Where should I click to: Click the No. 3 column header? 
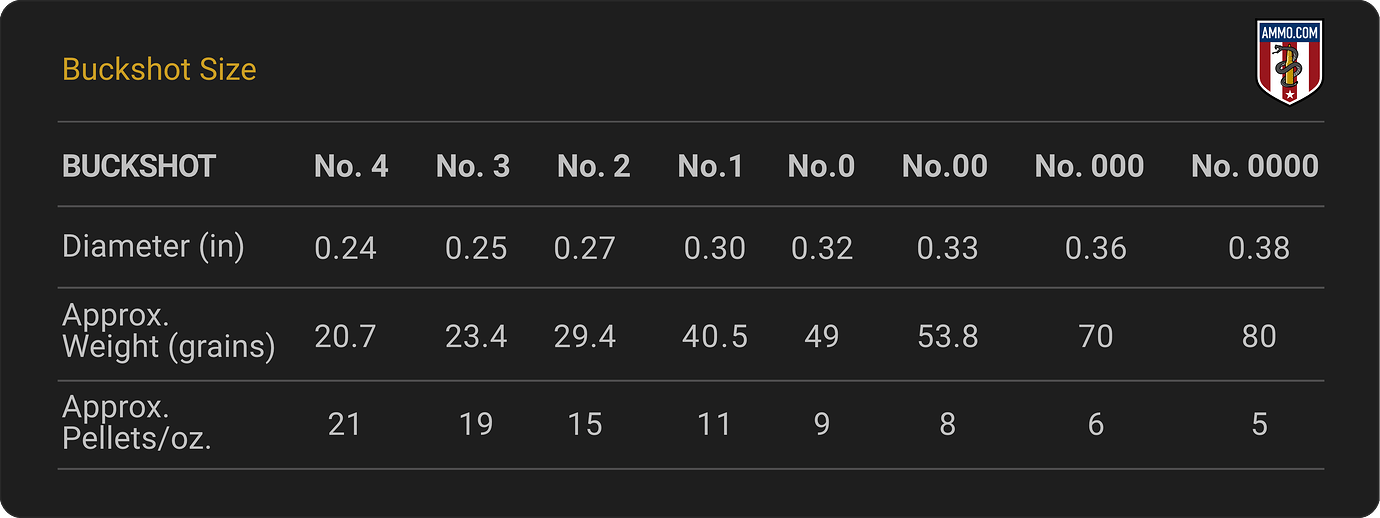coord(473,166)
